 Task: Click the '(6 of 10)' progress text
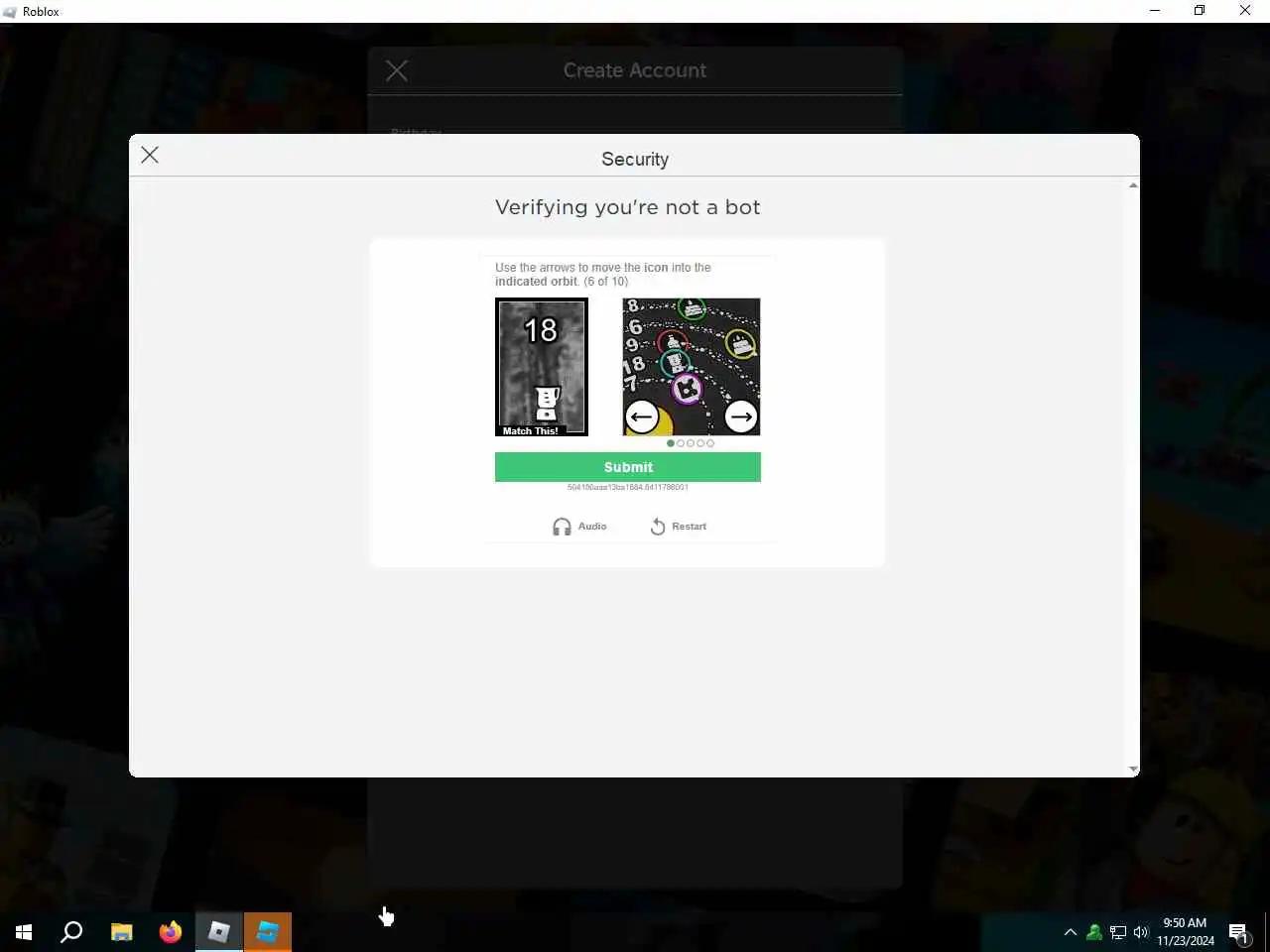(606, 282)
